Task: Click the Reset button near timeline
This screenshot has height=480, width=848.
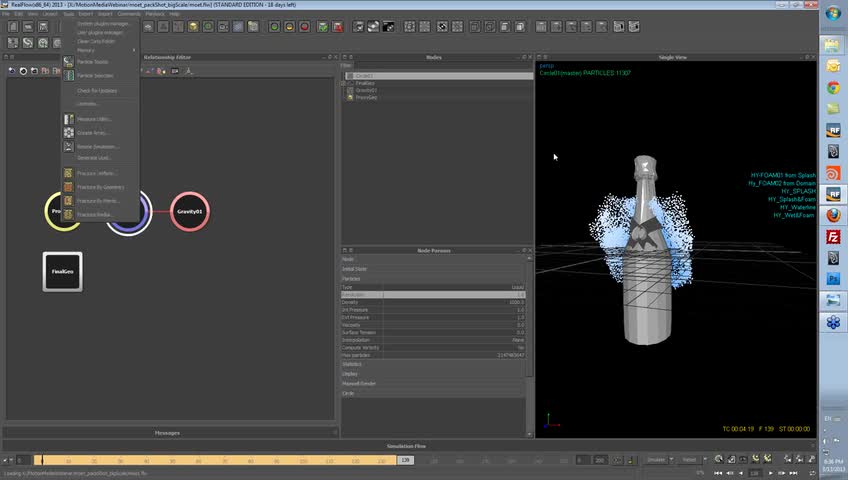Action: (689, 460)
